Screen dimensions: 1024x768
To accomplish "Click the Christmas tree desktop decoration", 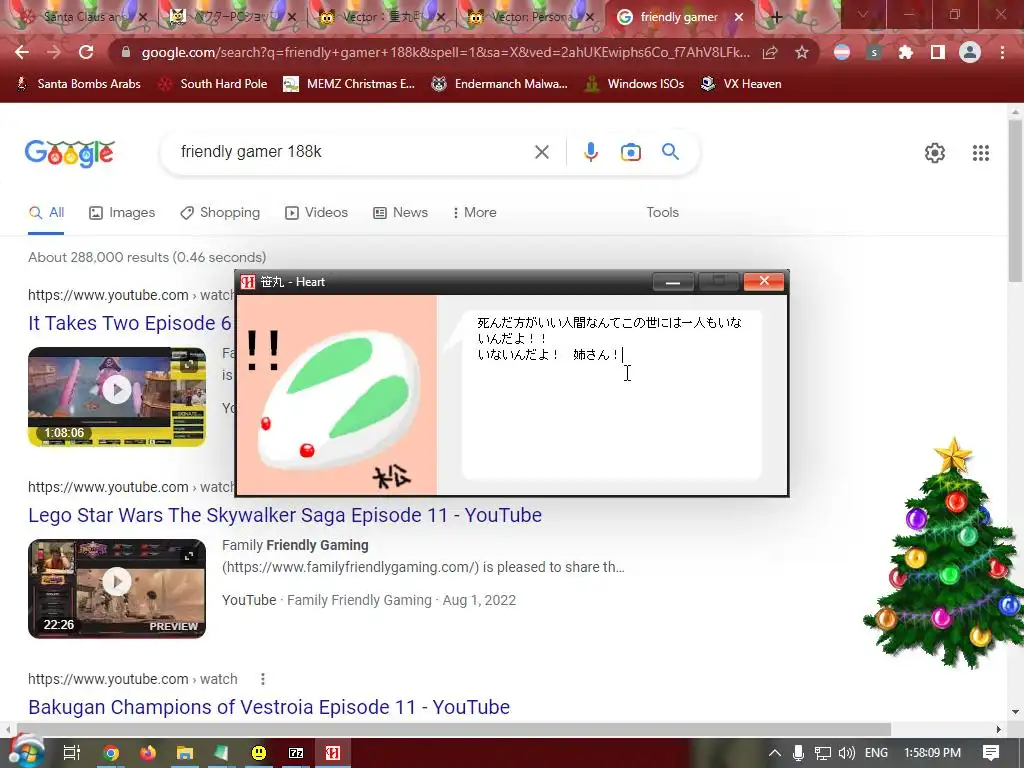I will (x=944, y=554).
